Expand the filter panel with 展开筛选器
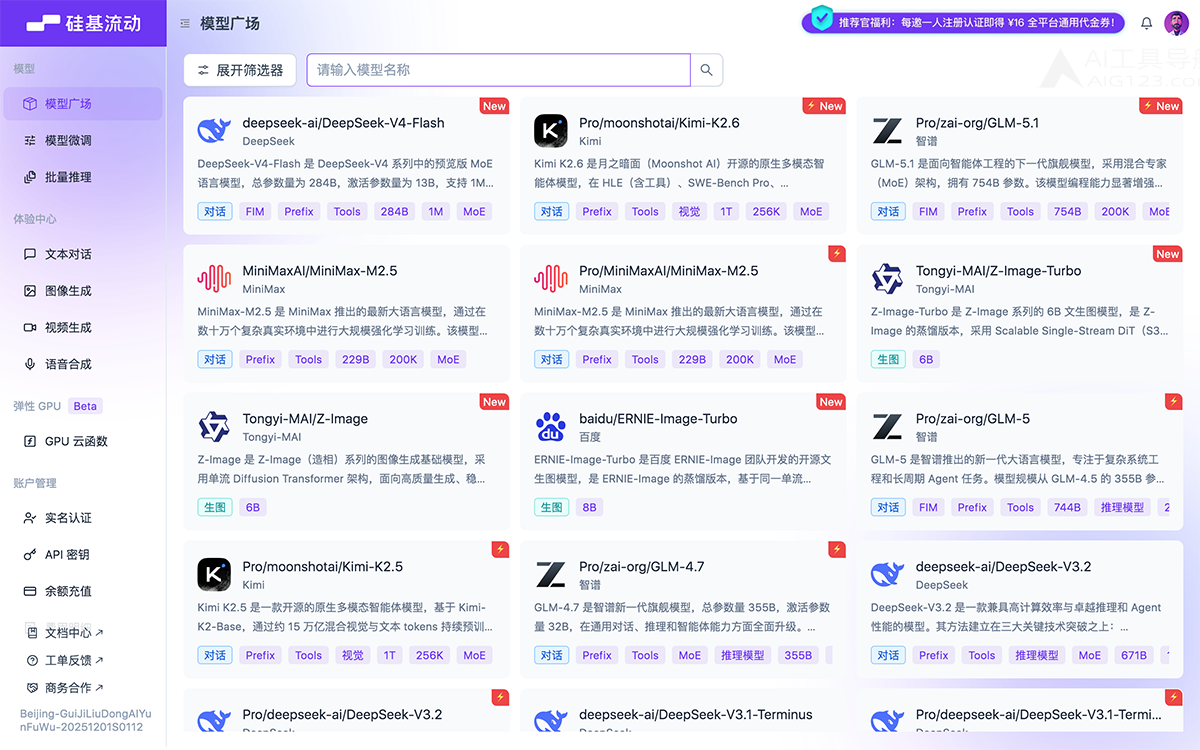The image size is (1200, 750). tap(240, 70)
